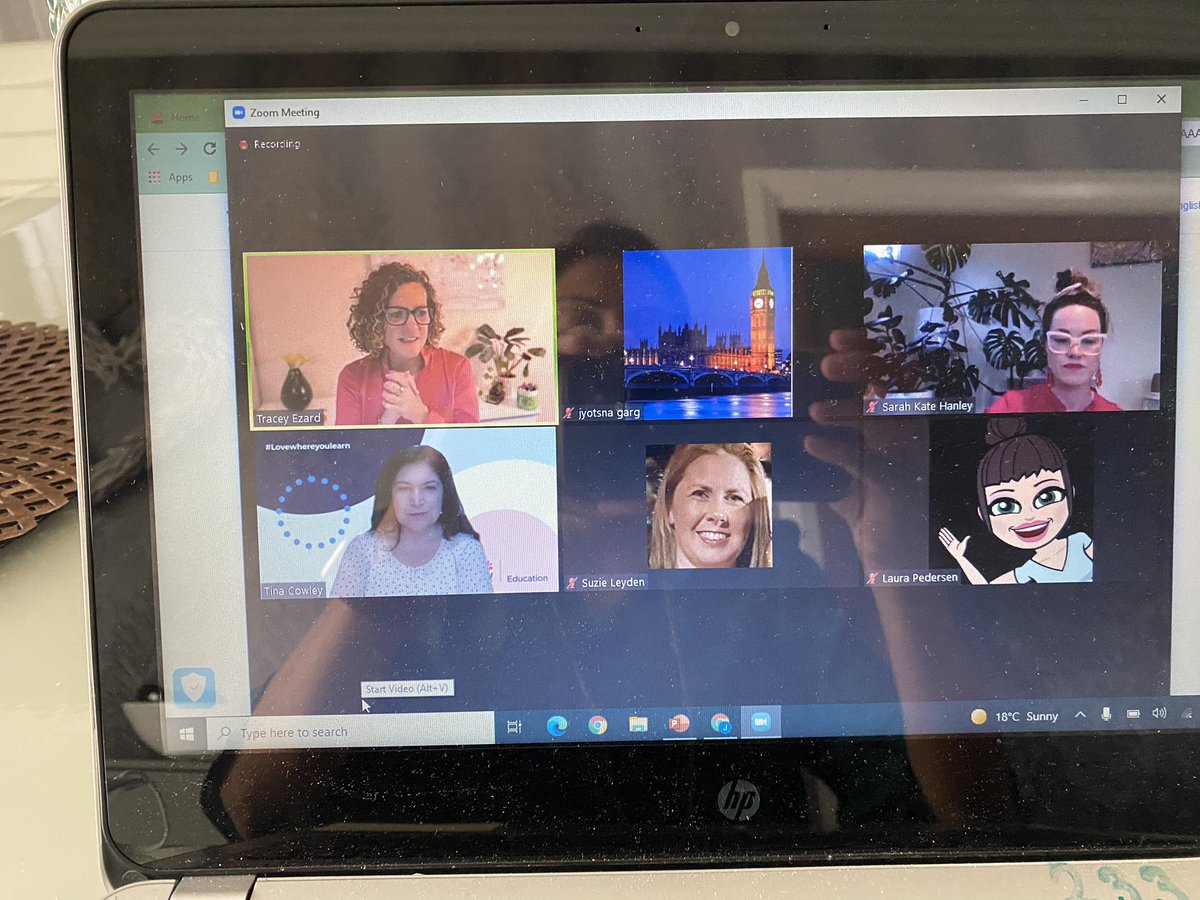The width and height of the screenshot is (1200, 900).
Task: Click the browser Back arrow behind Zoom
Action: click(x=153, y=149)
